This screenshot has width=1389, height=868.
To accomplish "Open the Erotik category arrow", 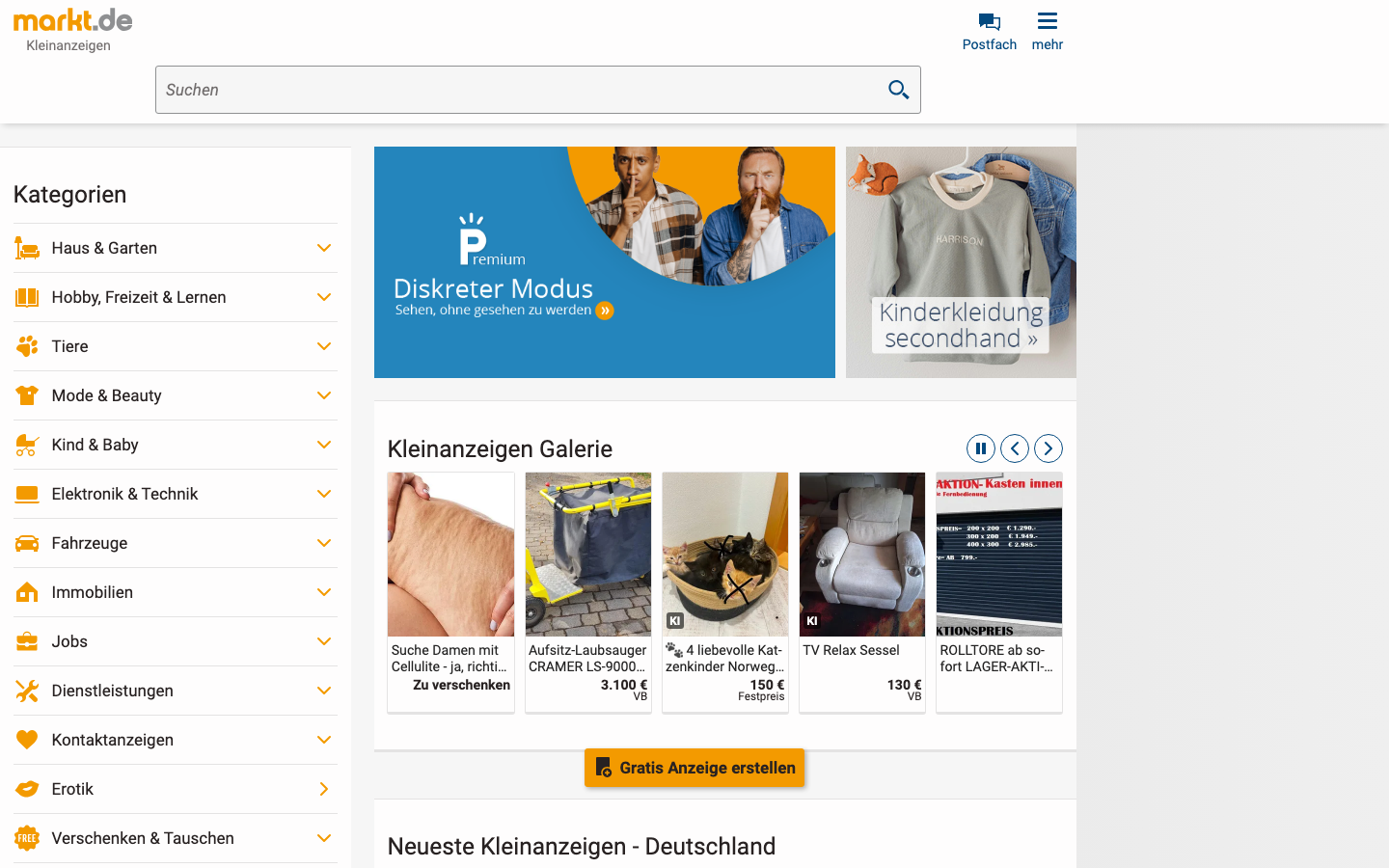I will pyautogui.click(x=324, y=789).
